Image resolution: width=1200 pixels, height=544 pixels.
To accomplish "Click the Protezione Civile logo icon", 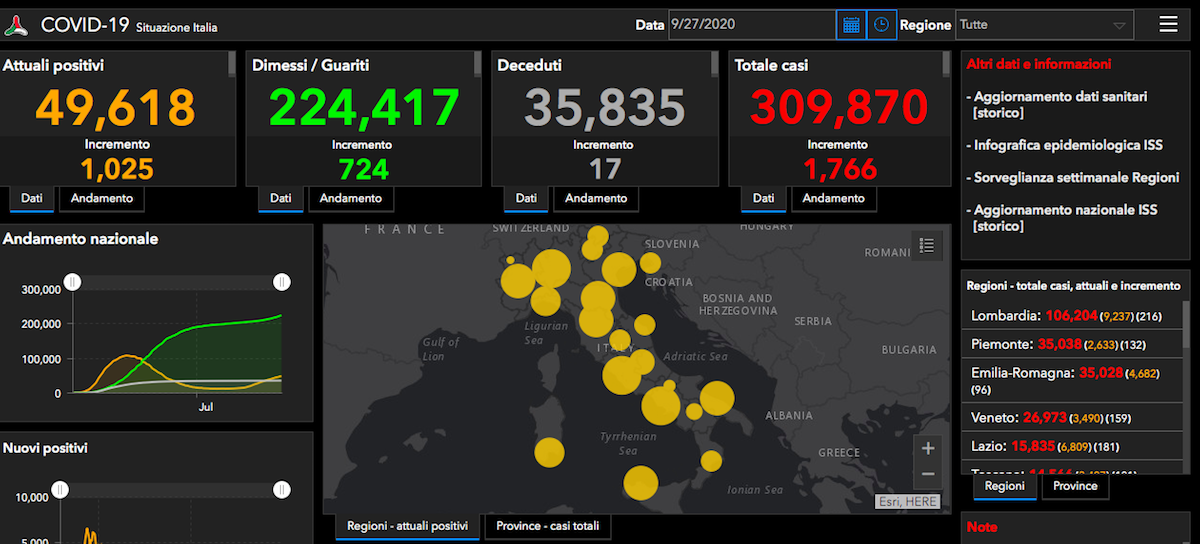I will pyautogui.click(x=19, y=25).
